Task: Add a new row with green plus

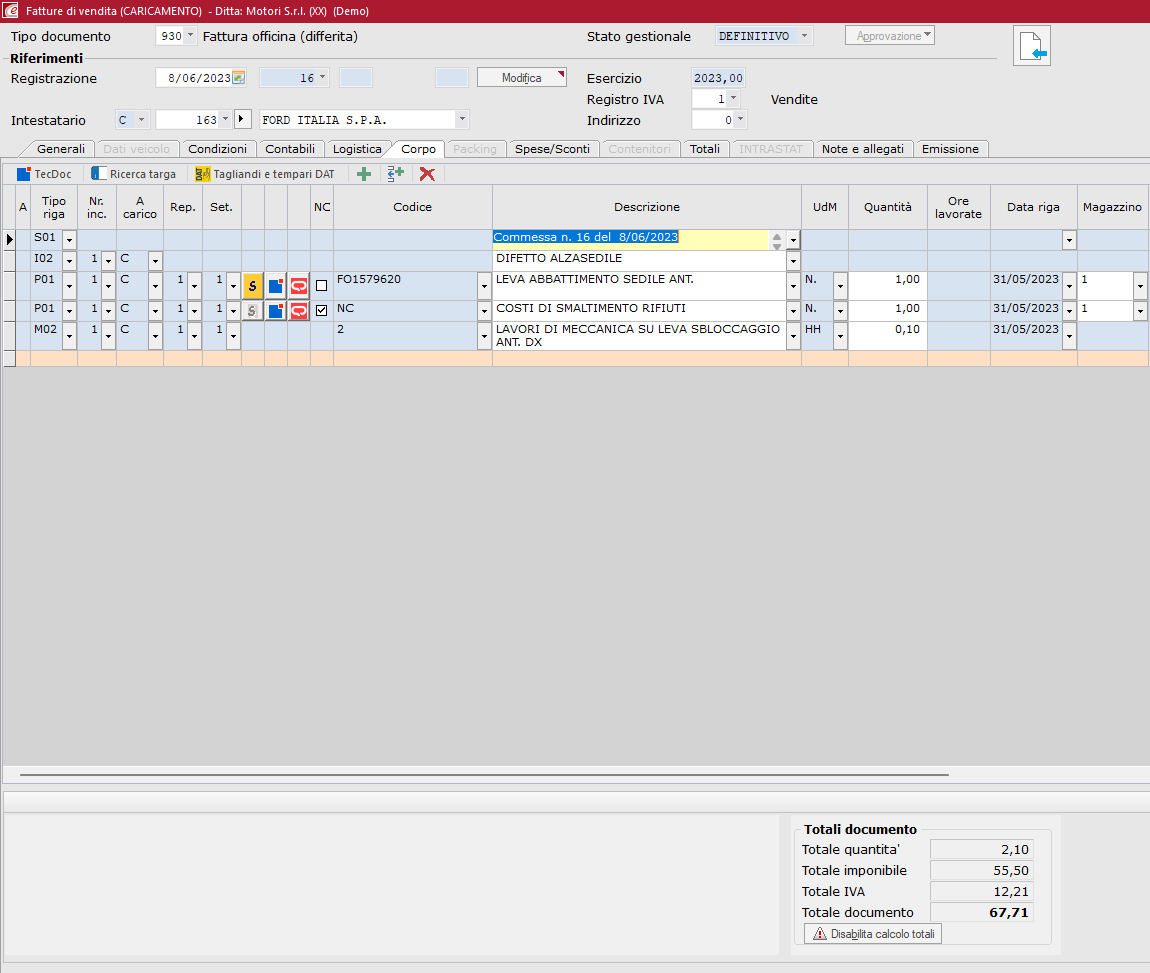Action: point(364,174)
